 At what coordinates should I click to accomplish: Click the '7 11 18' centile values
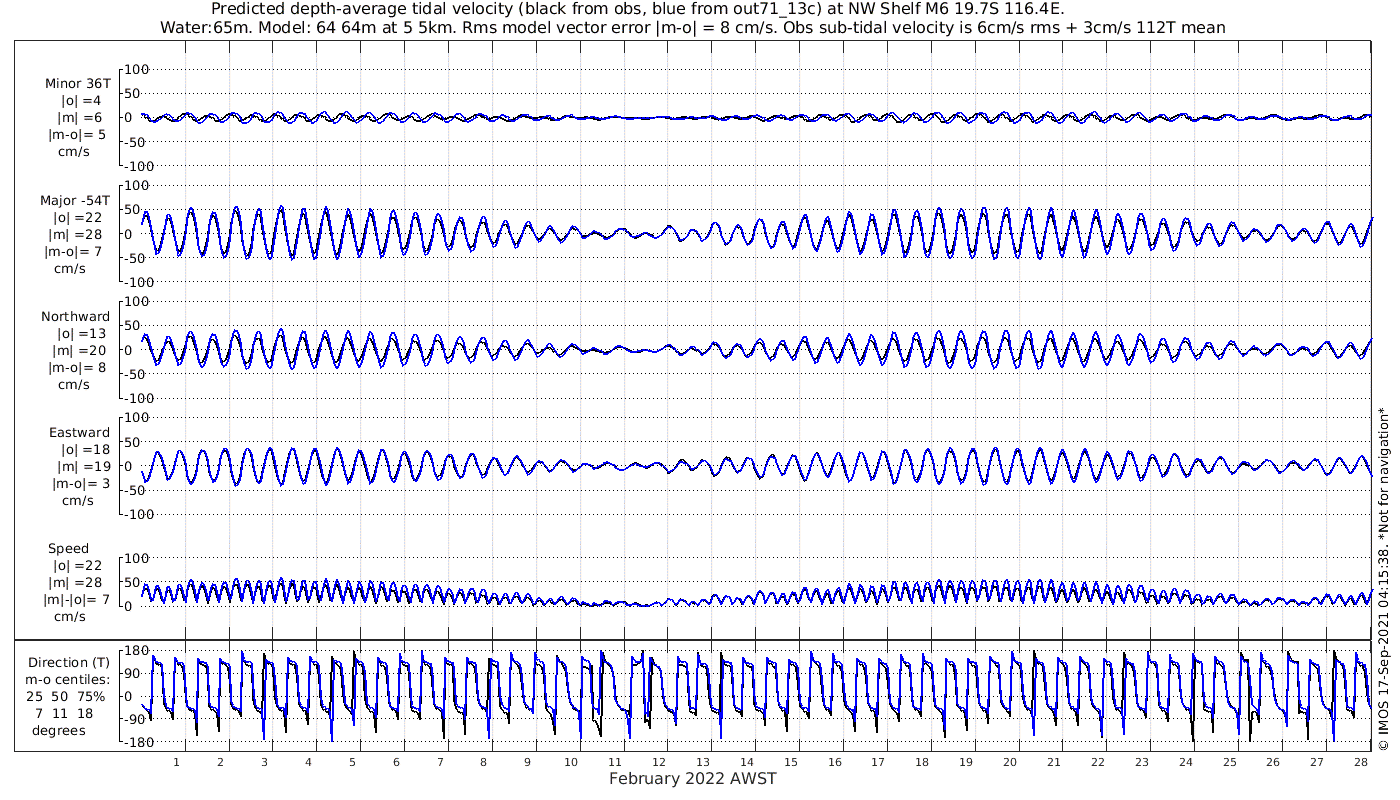63,713
